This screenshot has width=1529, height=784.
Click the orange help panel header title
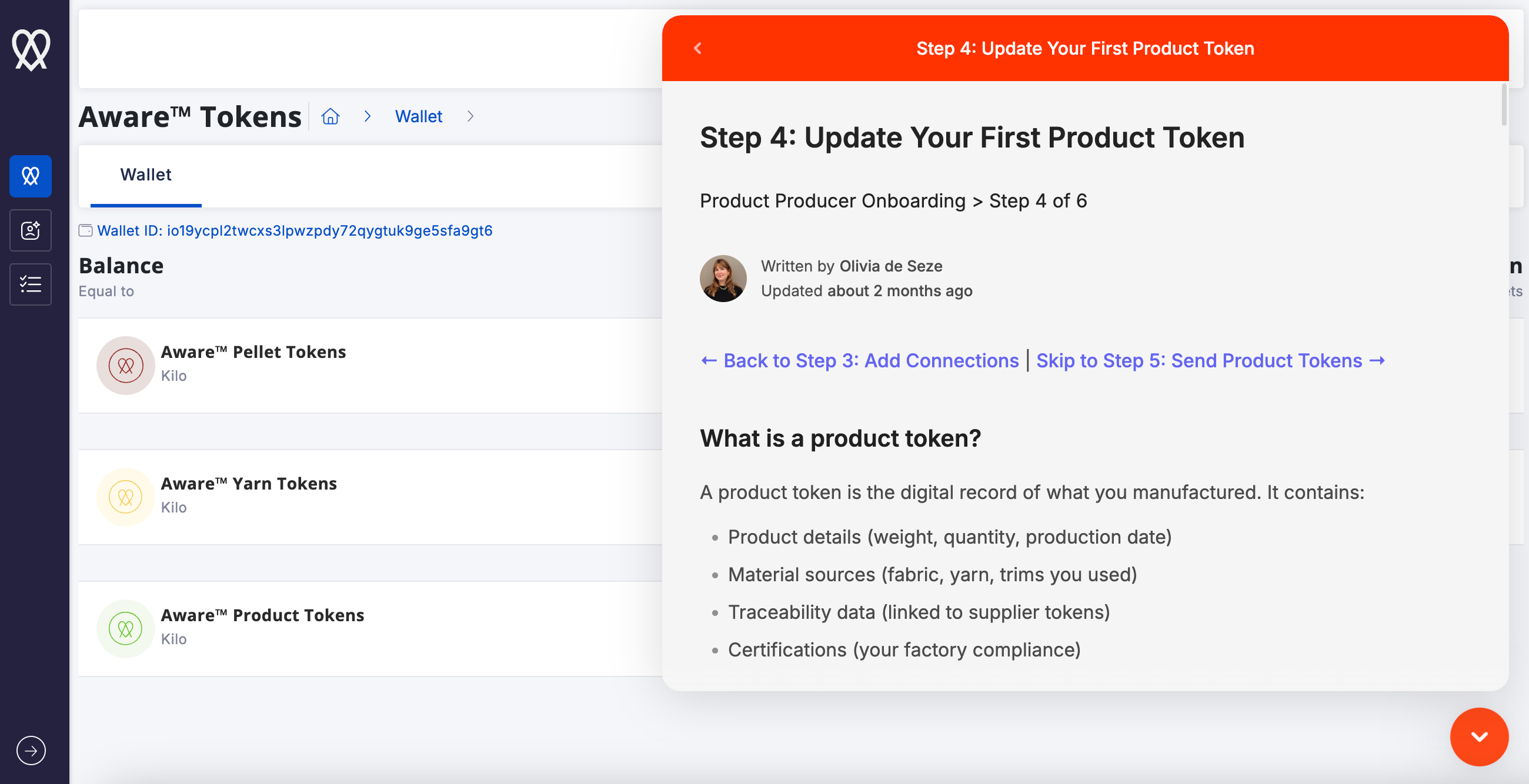coord(1085,49)
